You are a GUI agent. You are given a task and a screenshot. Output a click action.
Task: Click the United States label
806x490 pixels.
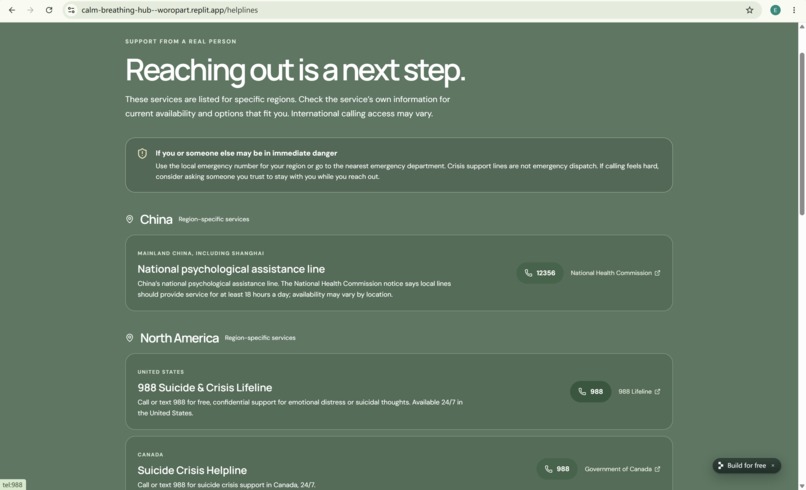pos(160,372)
